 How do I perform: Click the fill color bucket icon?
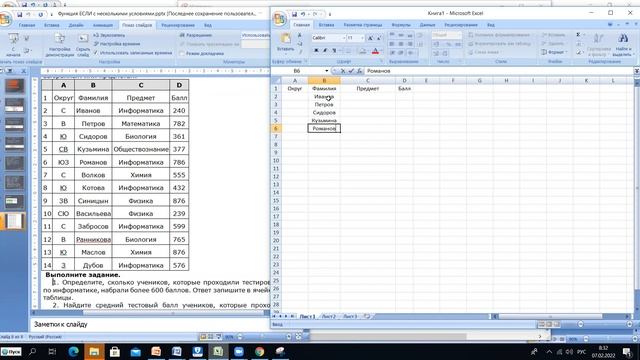click(x=362, y=51)
